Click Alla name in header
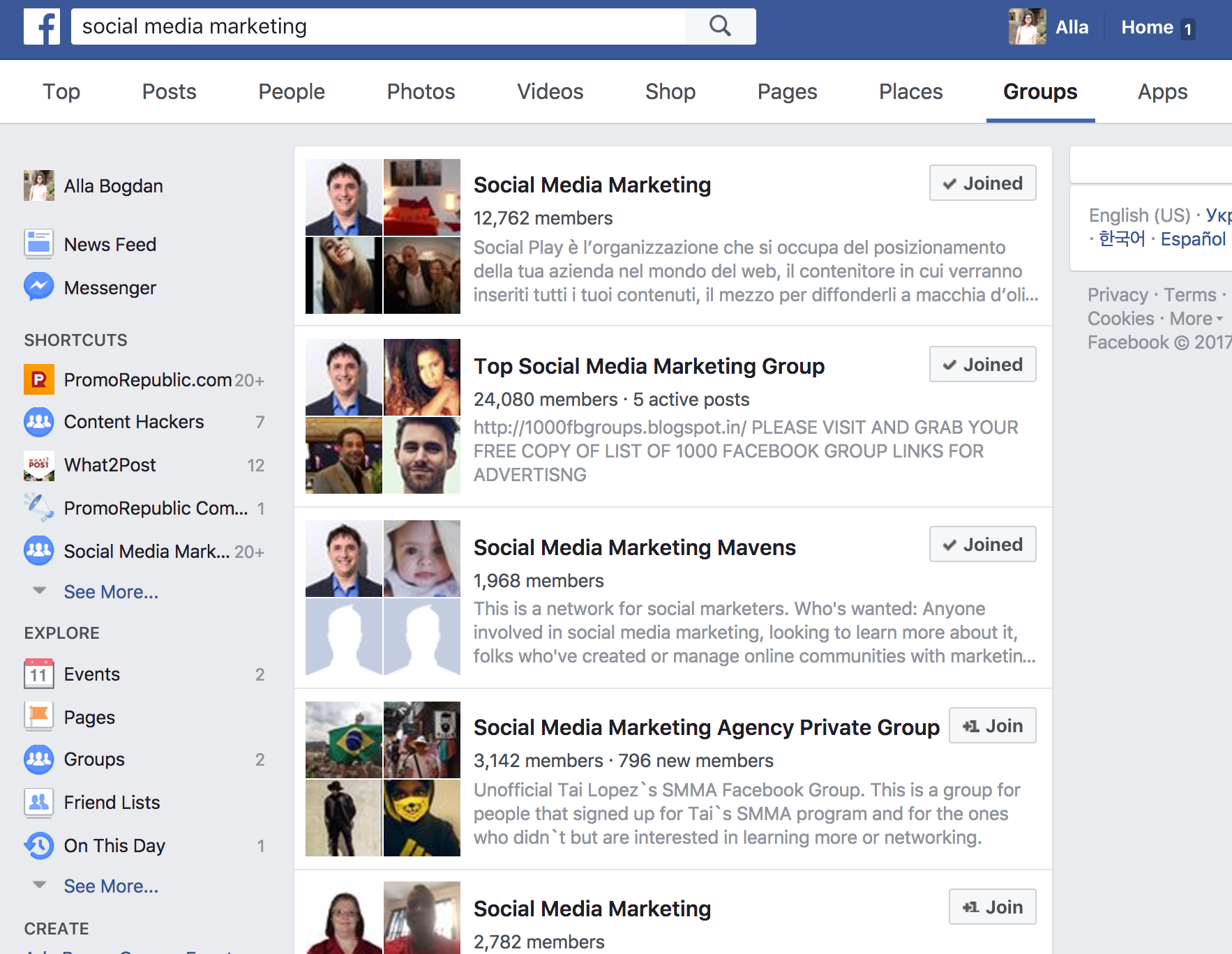1232x954 pixels. point(1072,27)
